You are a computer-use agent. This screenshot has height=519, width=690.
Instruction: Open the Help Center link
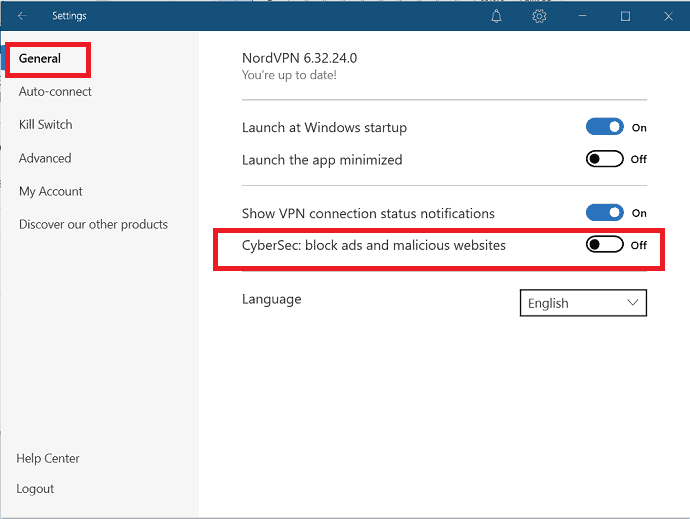(48, 458)
